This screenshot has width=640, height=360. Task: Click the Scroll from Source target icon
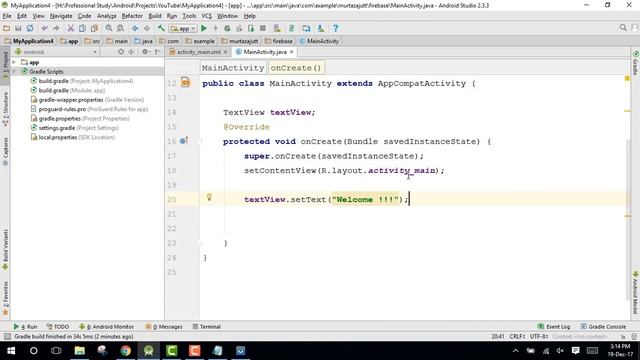121,52
